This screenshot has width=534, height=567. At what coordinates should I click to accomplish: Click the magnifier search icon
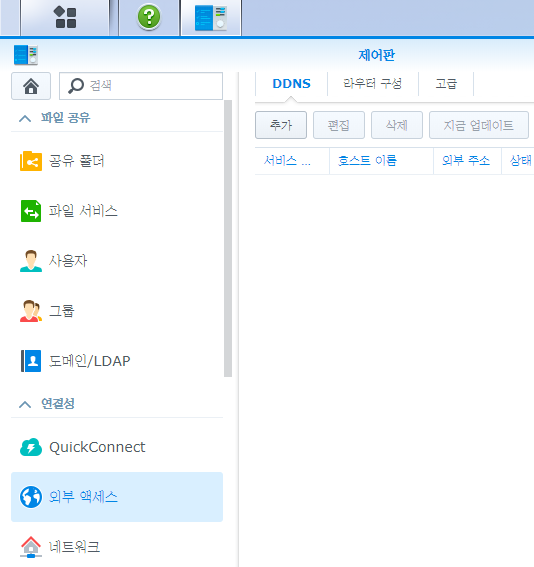[76, 86]
